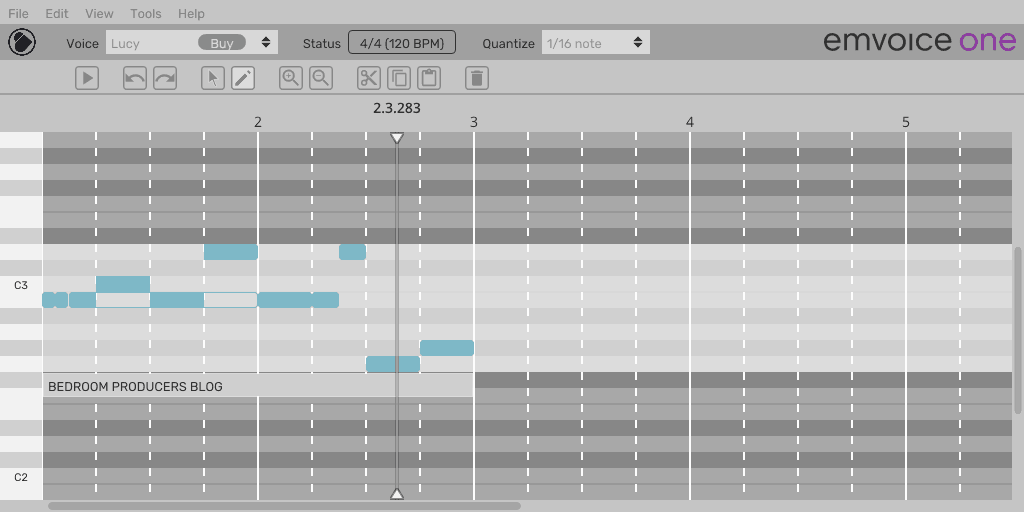1024x512 pixels.
Task: Click the Buy button for Lucy voice
Action: [222, 43]
